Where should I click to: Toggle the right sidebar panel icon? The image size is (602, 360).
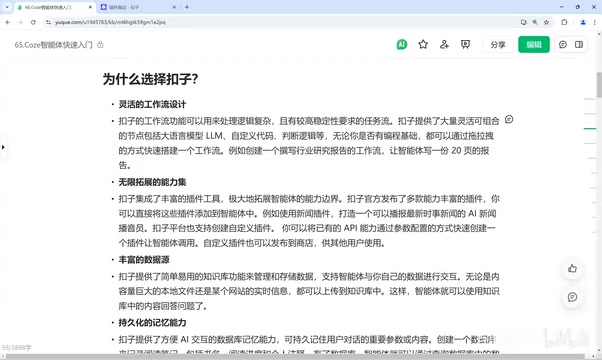[579, 45]
